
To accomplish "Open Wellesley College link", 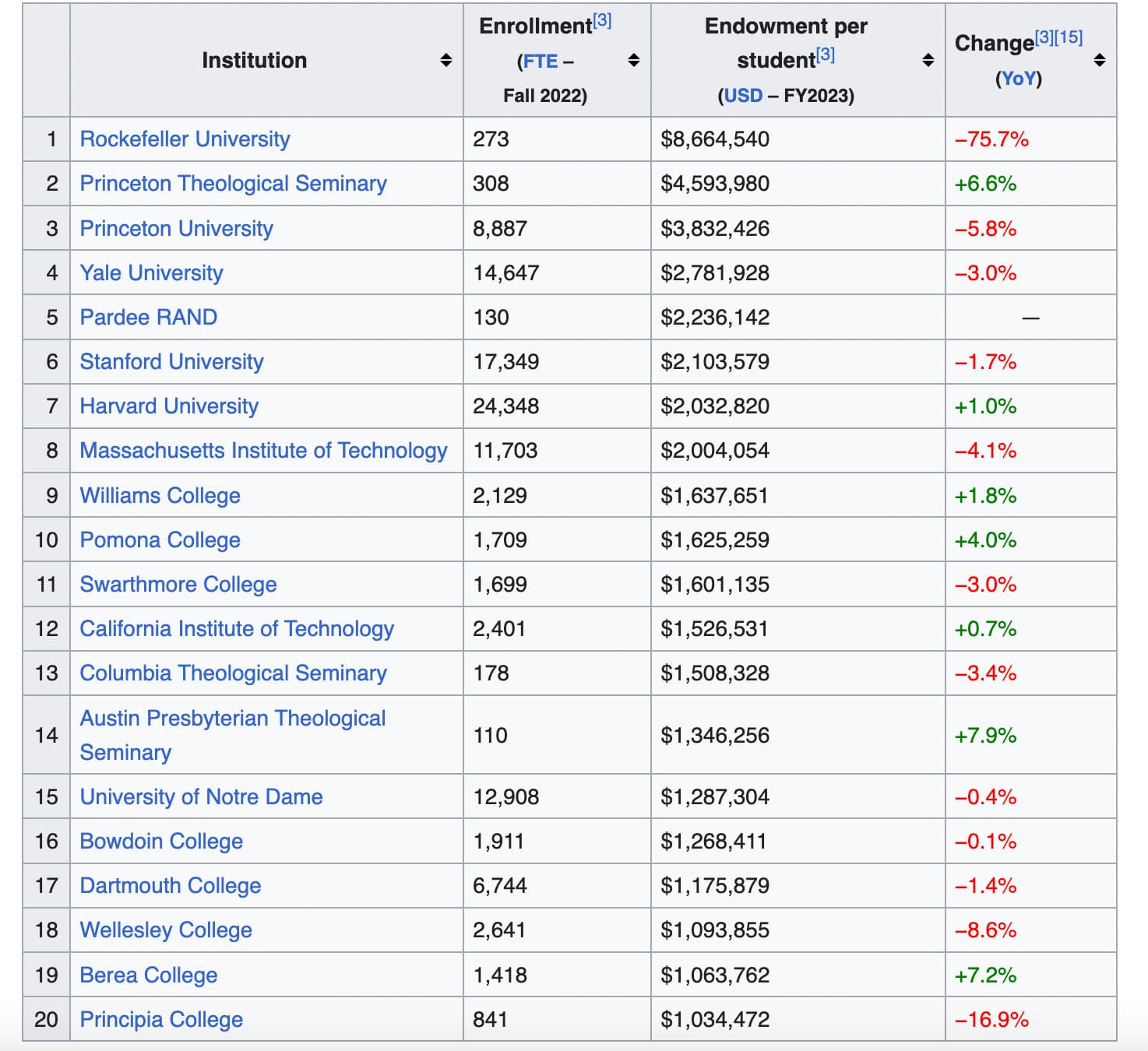I will coord(166,930).
